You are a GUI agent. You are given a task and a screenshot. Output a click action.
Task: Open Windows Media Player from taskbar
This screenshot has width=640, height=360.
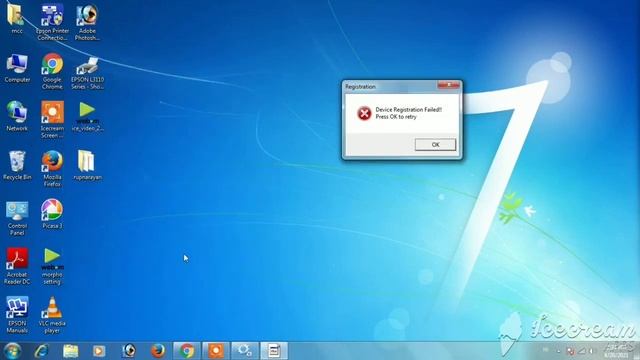99,351
